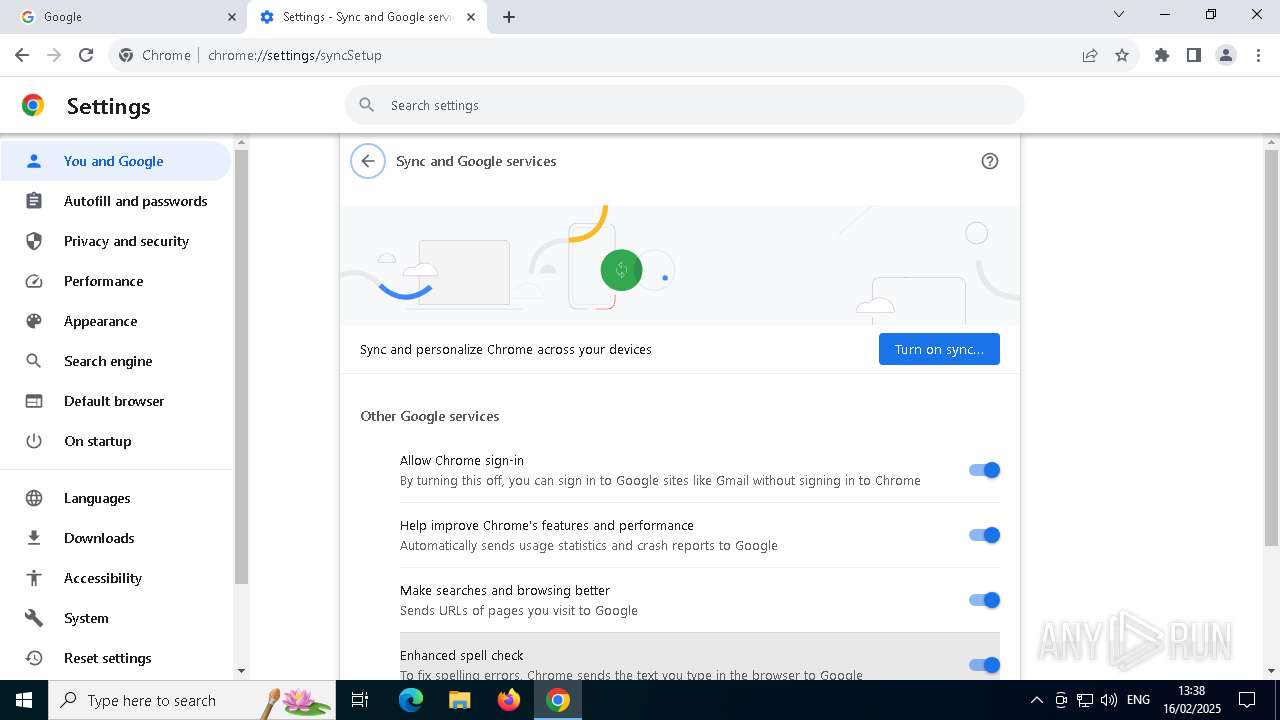Open a new tab with plus button
This screenshot has width=1280, height=720.
[x=508, y=17]
